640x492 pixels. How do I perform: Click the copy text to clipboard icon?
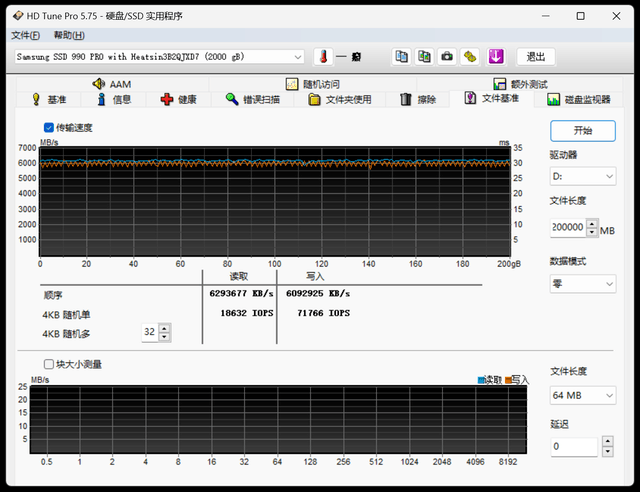[401, 57]
